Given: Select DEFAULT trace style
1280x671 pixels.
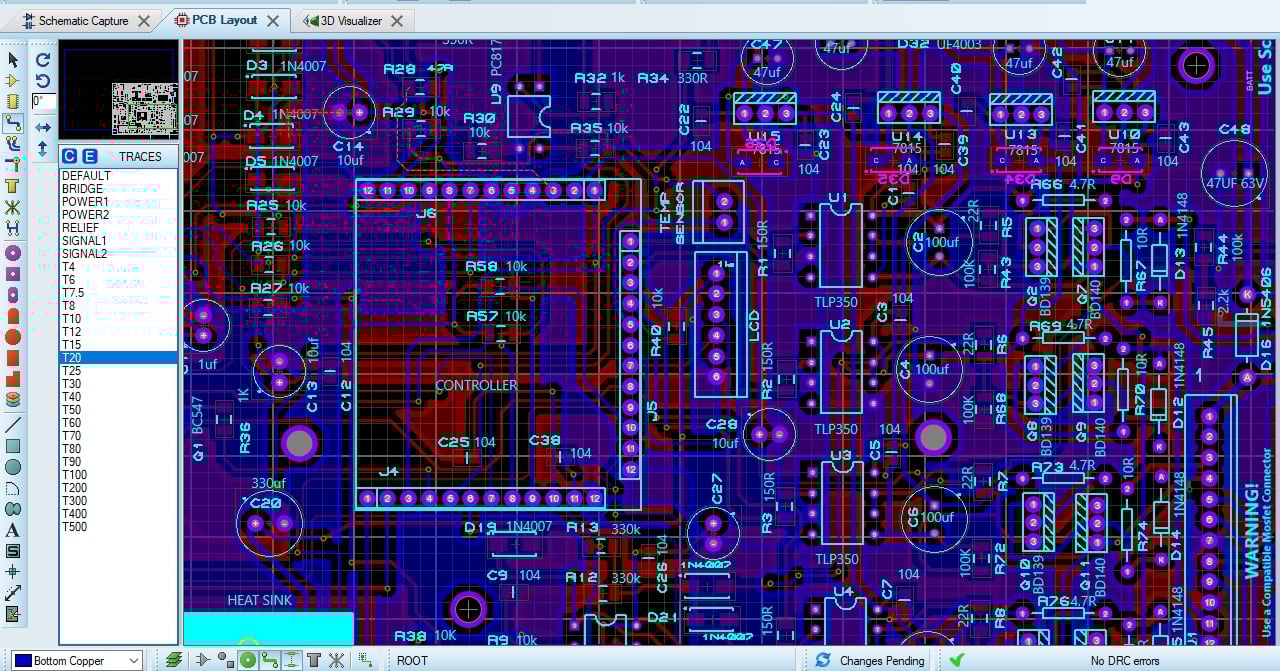Looking at the screenshot, I should pyautogui.click(x=118, y=176).
